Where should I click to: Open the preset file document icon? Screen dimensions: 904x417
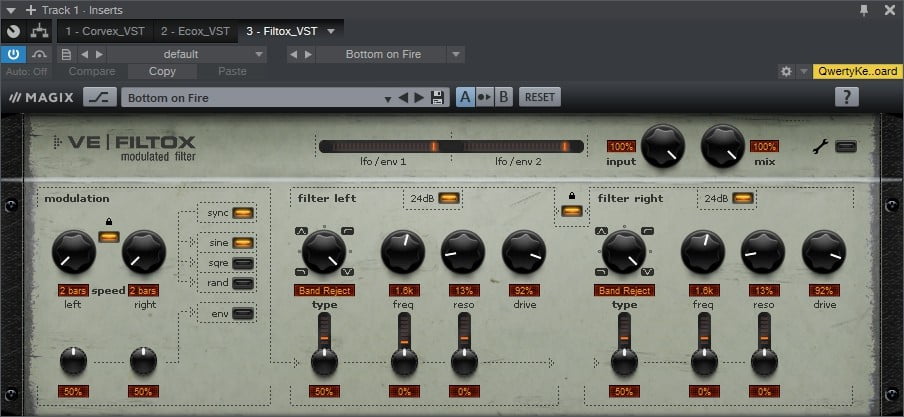pos(66,54)
